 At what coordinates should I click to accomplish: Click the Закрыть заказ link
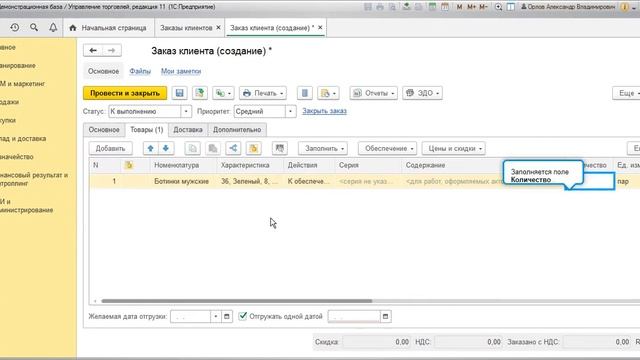click(x=324, y=111)
